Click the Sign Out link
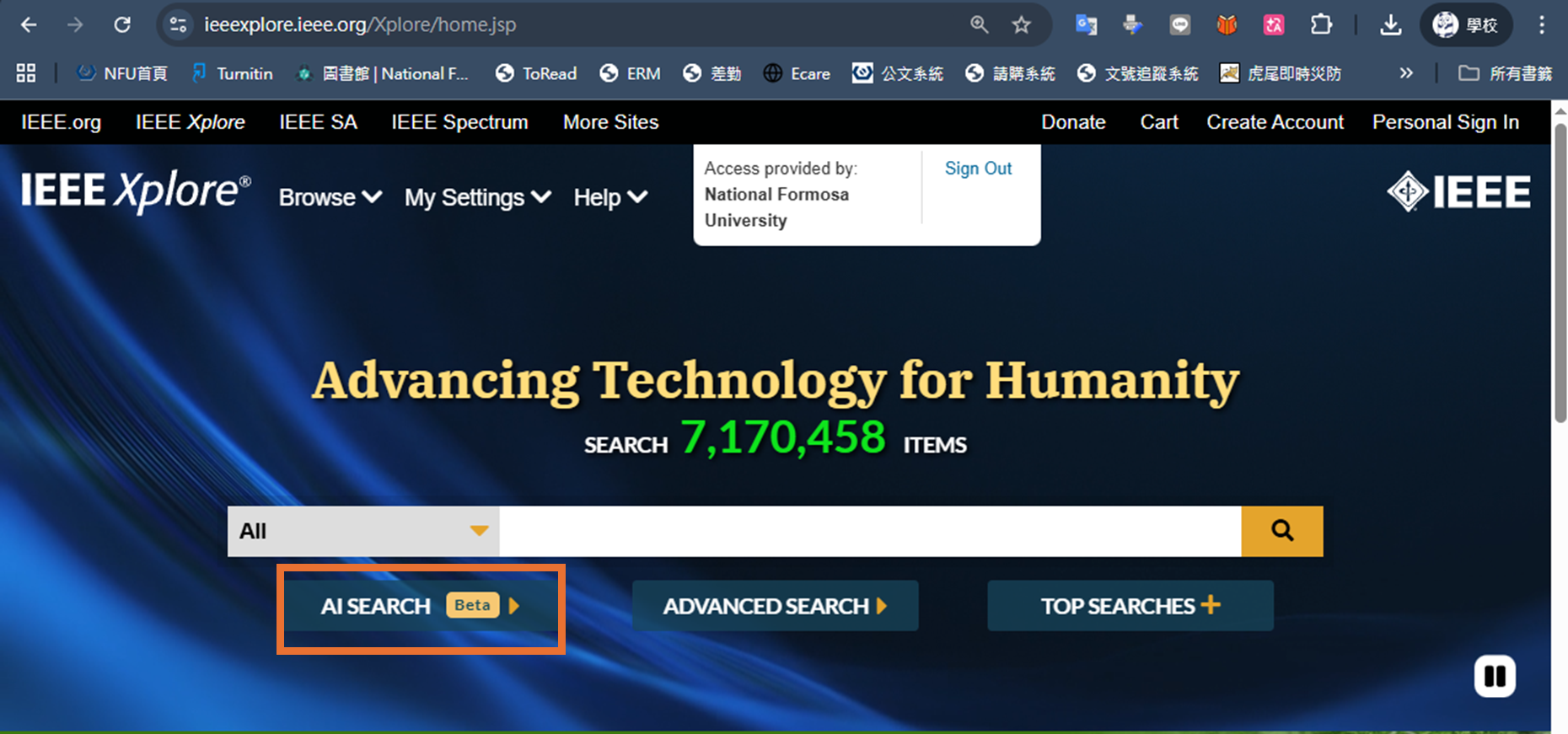 tap(978, 169)
